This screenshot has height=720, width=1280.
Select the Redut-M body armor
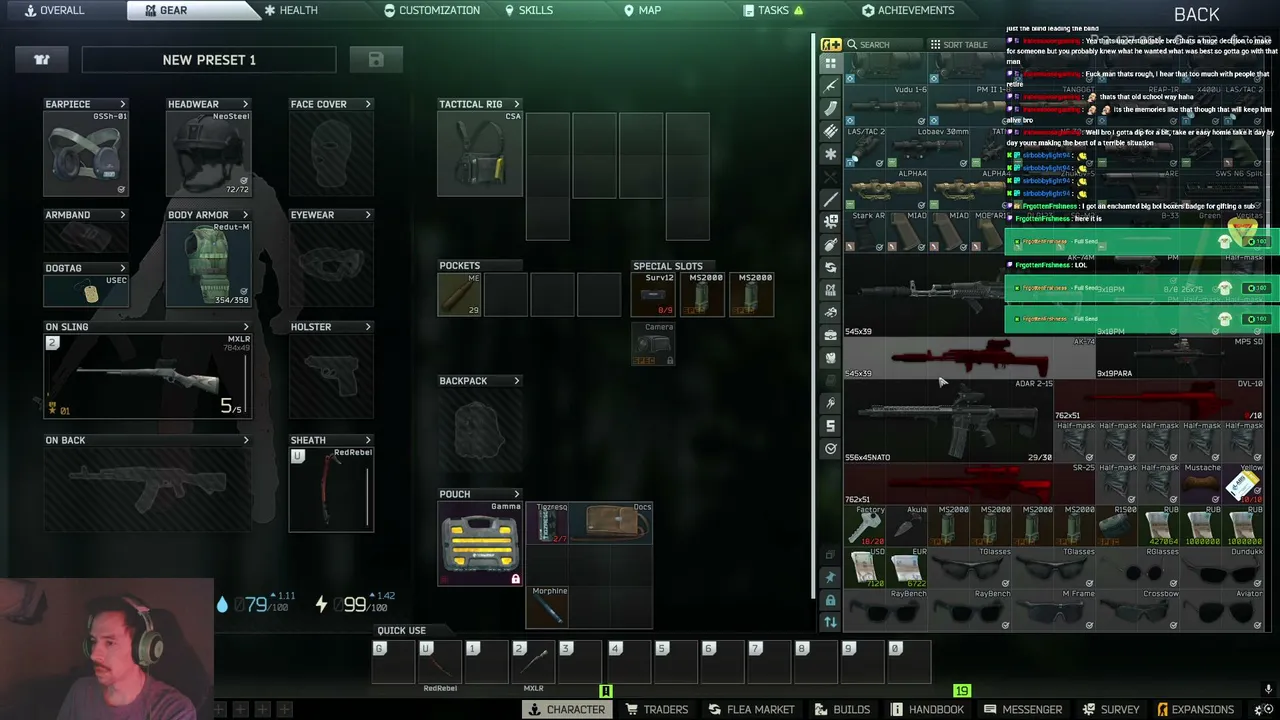click(209, 265)
